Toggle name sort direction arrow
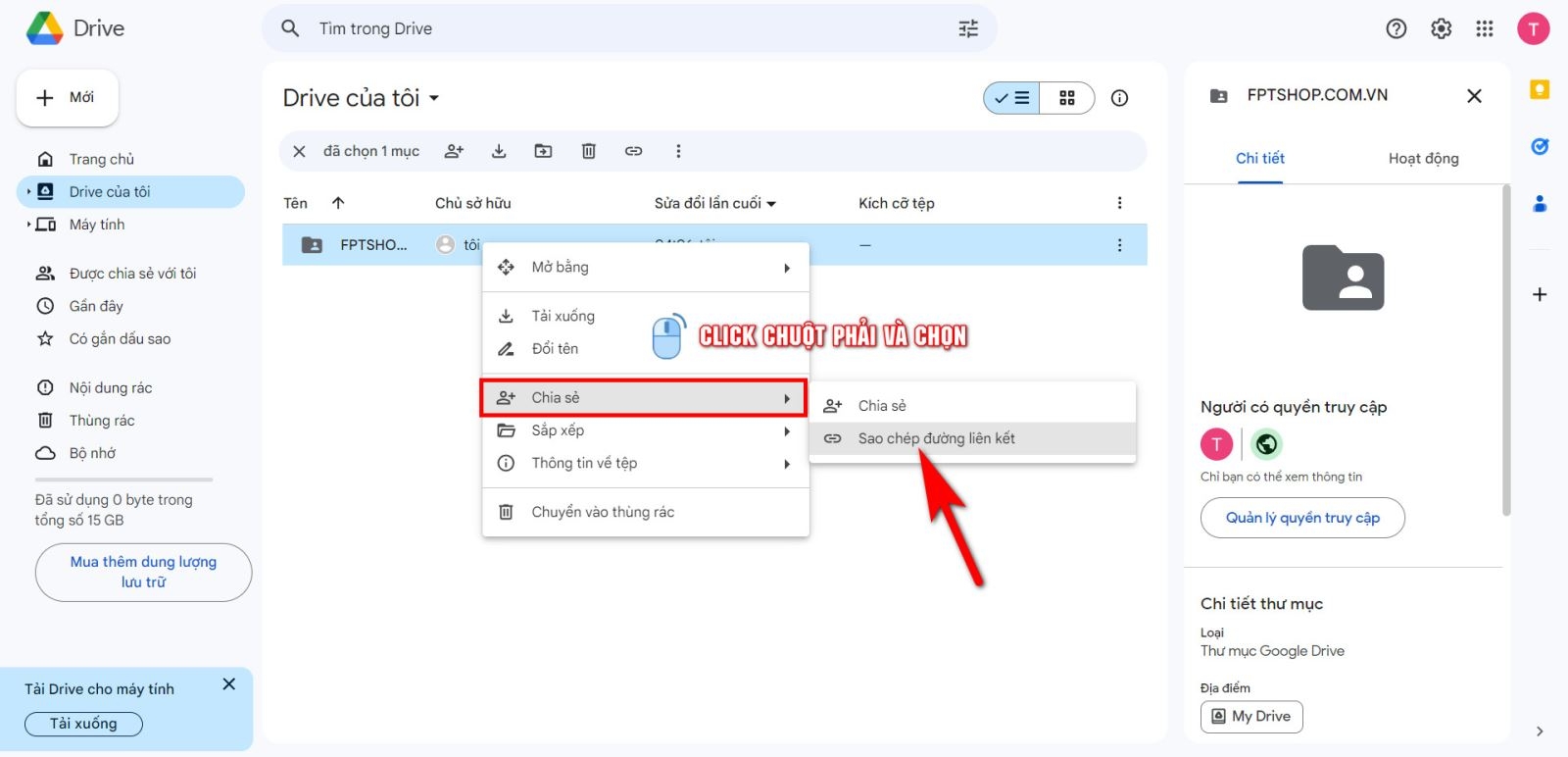Viewport: 1568px width, 757px height. (x=338, y=203)
